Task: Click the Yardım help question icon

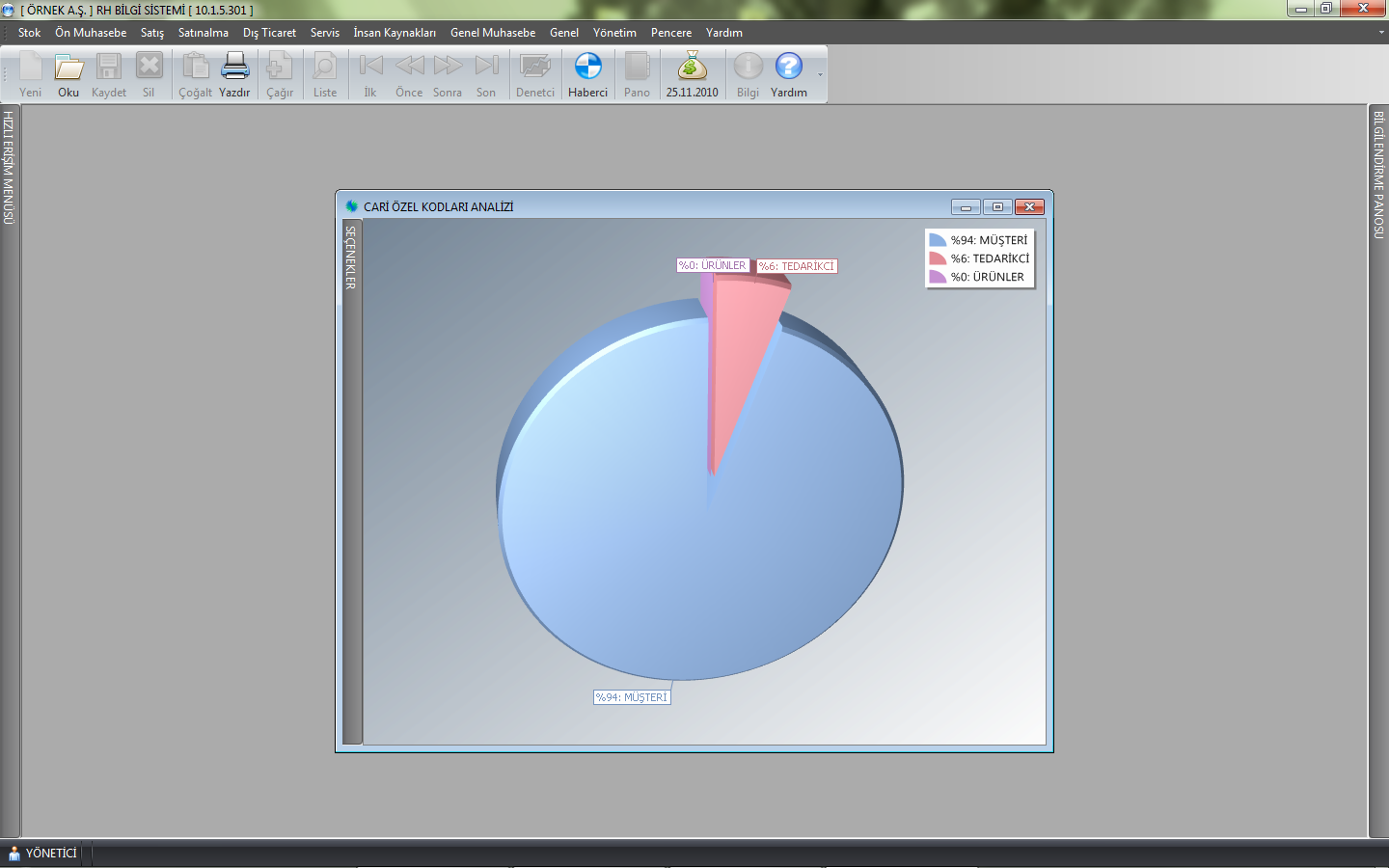Action: click(x=788, y=68)
